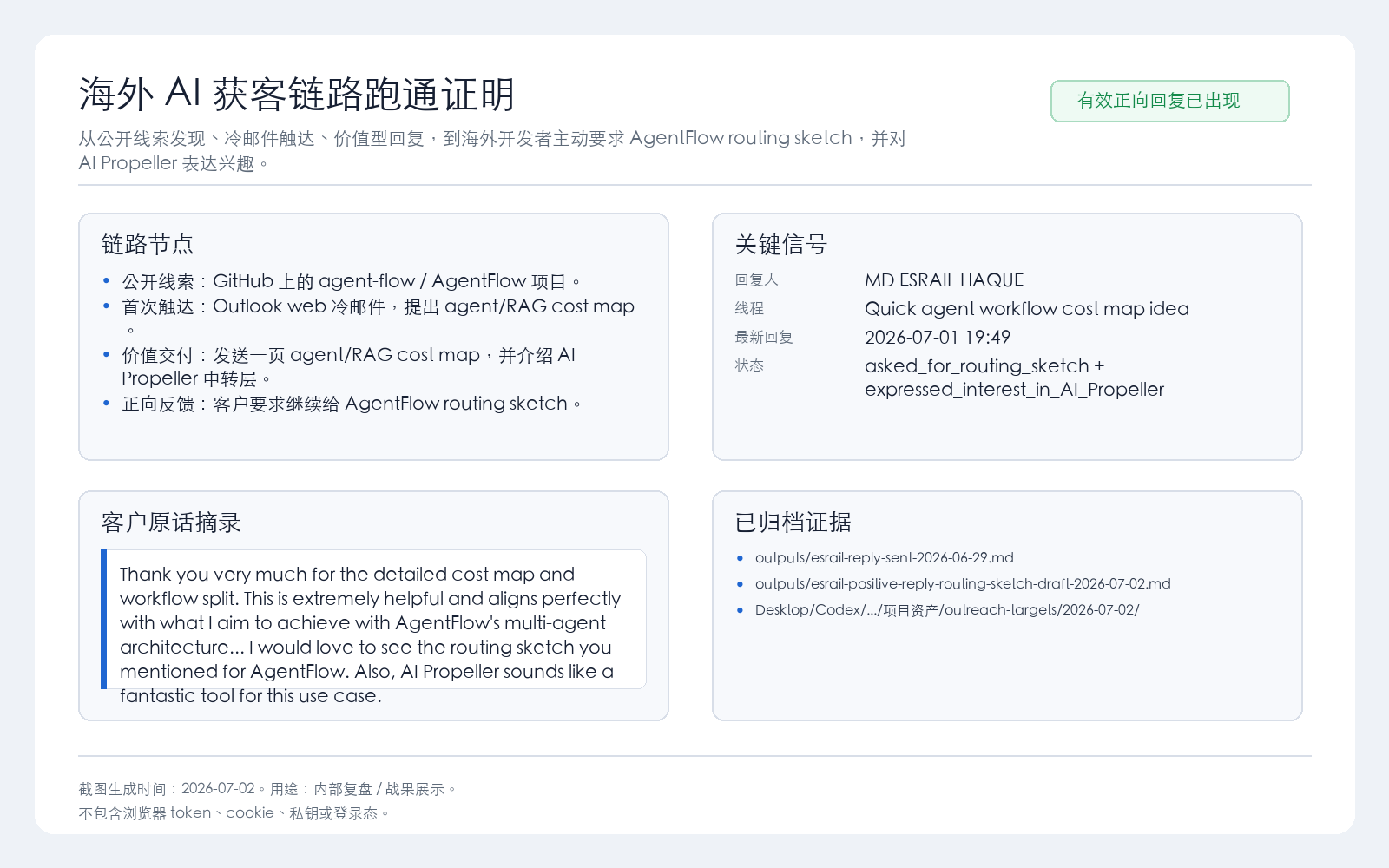This screenshot has width=1389, height=868.
Task: Select the 关键信号 card heading
Action: (x=780, y=245)
